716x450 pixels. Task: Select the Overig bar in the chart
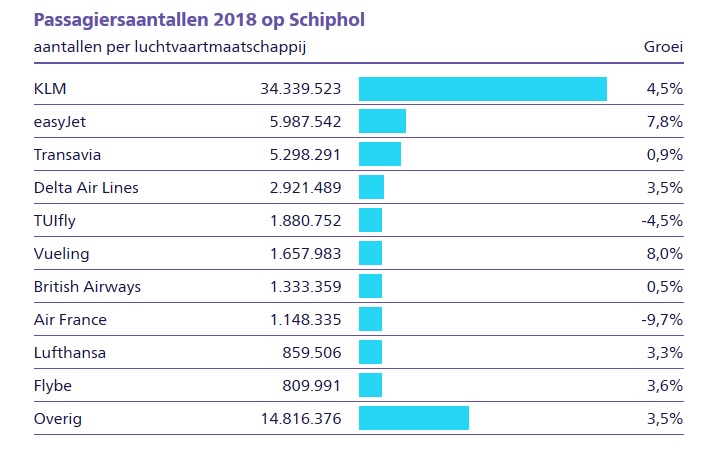click(x=413, y=419)
